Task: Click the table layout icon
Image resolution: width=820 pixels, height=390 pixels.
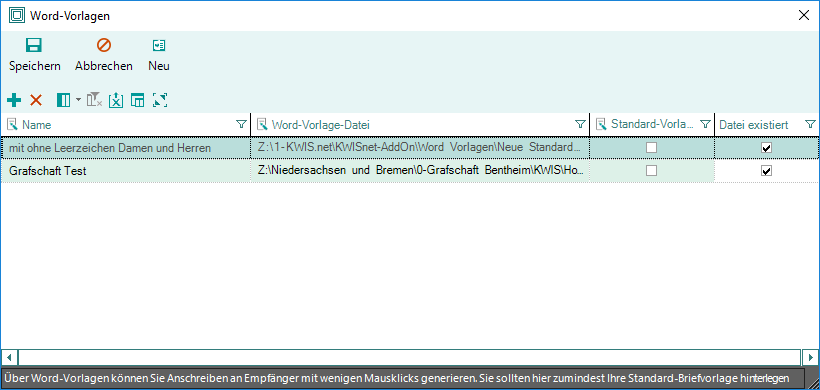Action: [x=138, y=100]
